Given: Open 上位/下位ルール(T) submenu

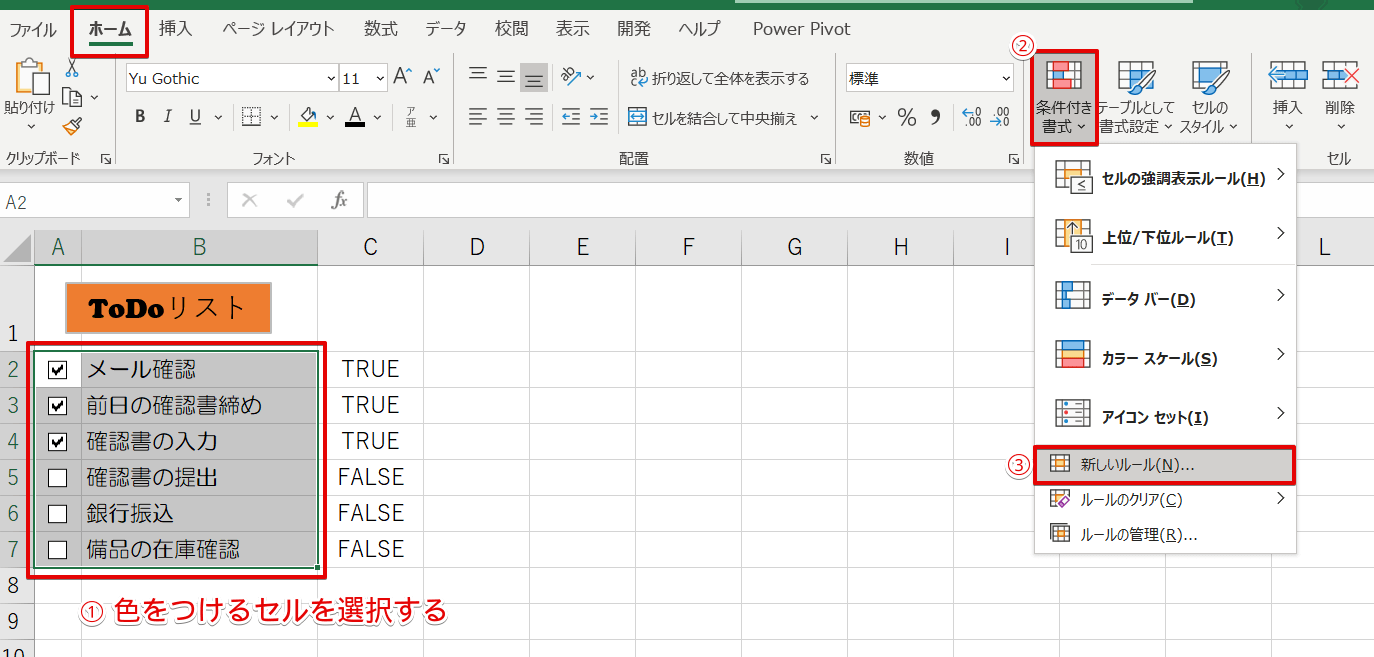Looking at the screenshot, I should (x=1165, y=237).
